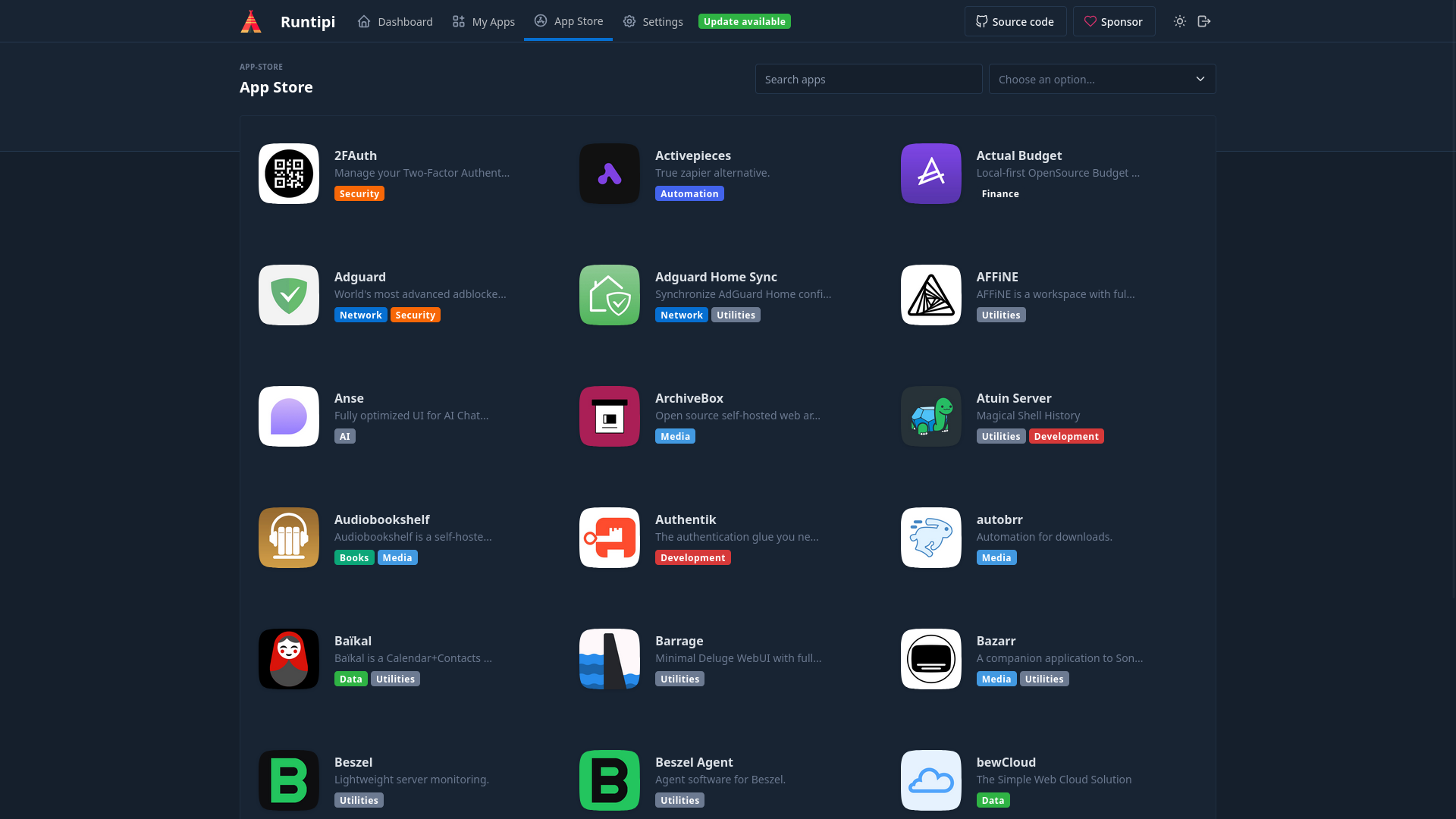Click the My Apps navigation tab
The image size is (1456, 819).
click(x=484, y=21)
